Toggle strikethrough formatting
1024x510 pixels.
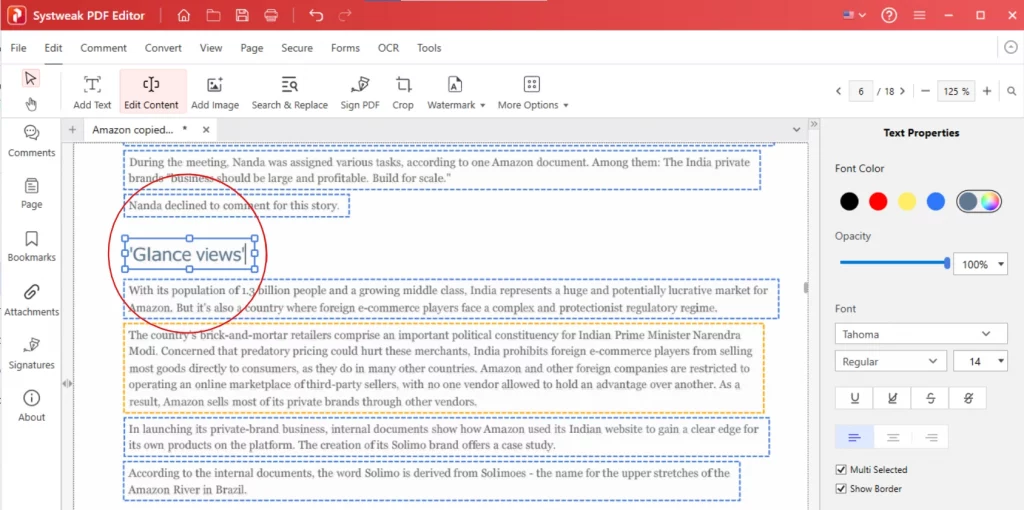(x=930, y=398)
